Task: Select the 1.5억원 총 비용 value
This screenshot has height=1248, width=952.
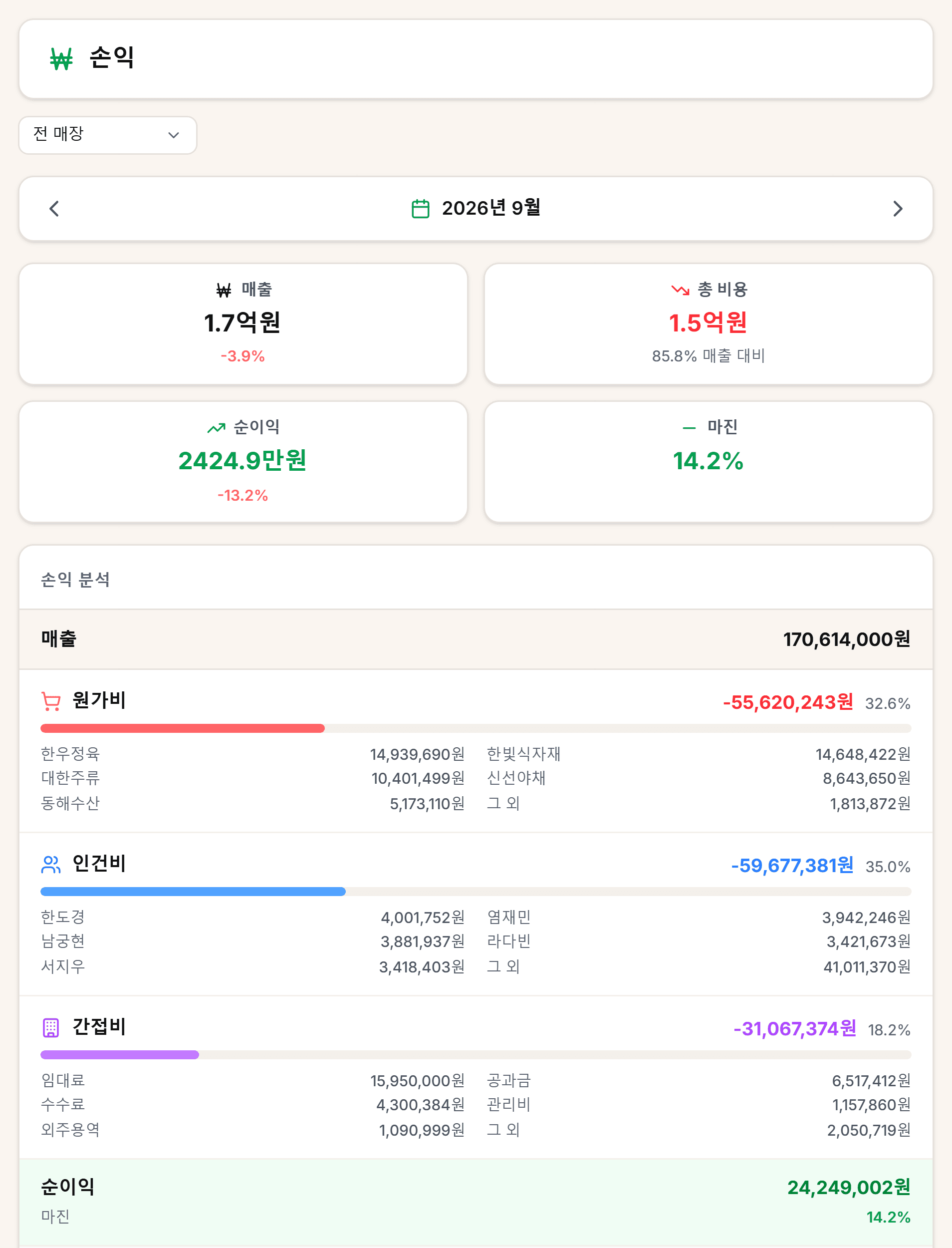Action: click(x=709, y=322)
